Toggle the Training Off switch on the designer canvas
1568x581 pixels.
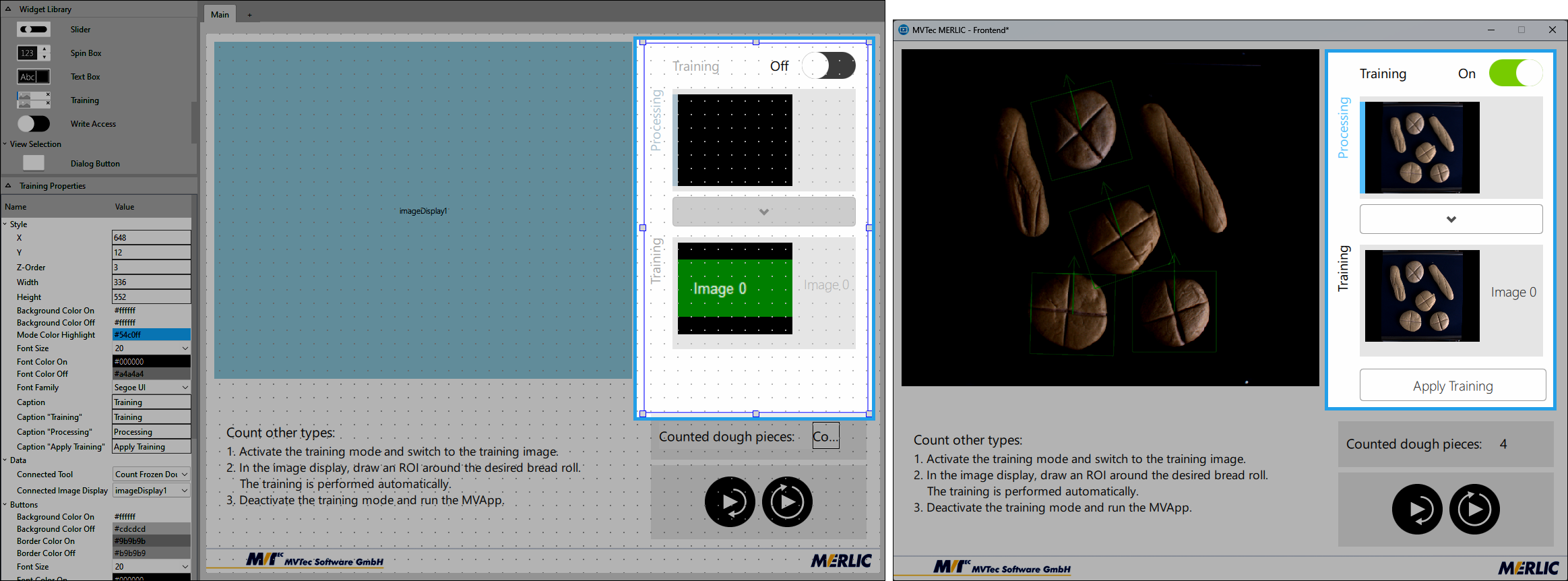tap(829, 66)
